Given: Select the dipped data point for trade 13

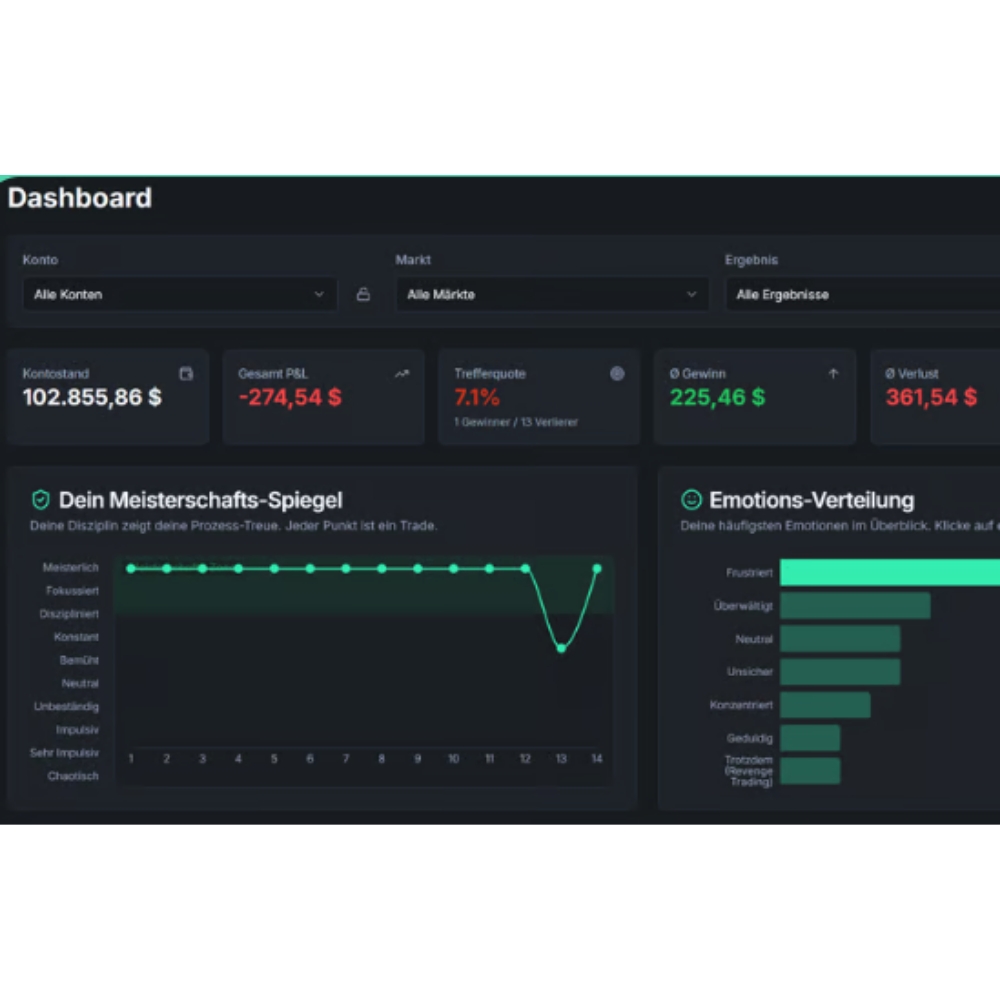Looking at the screenshot, I should 561,648.
